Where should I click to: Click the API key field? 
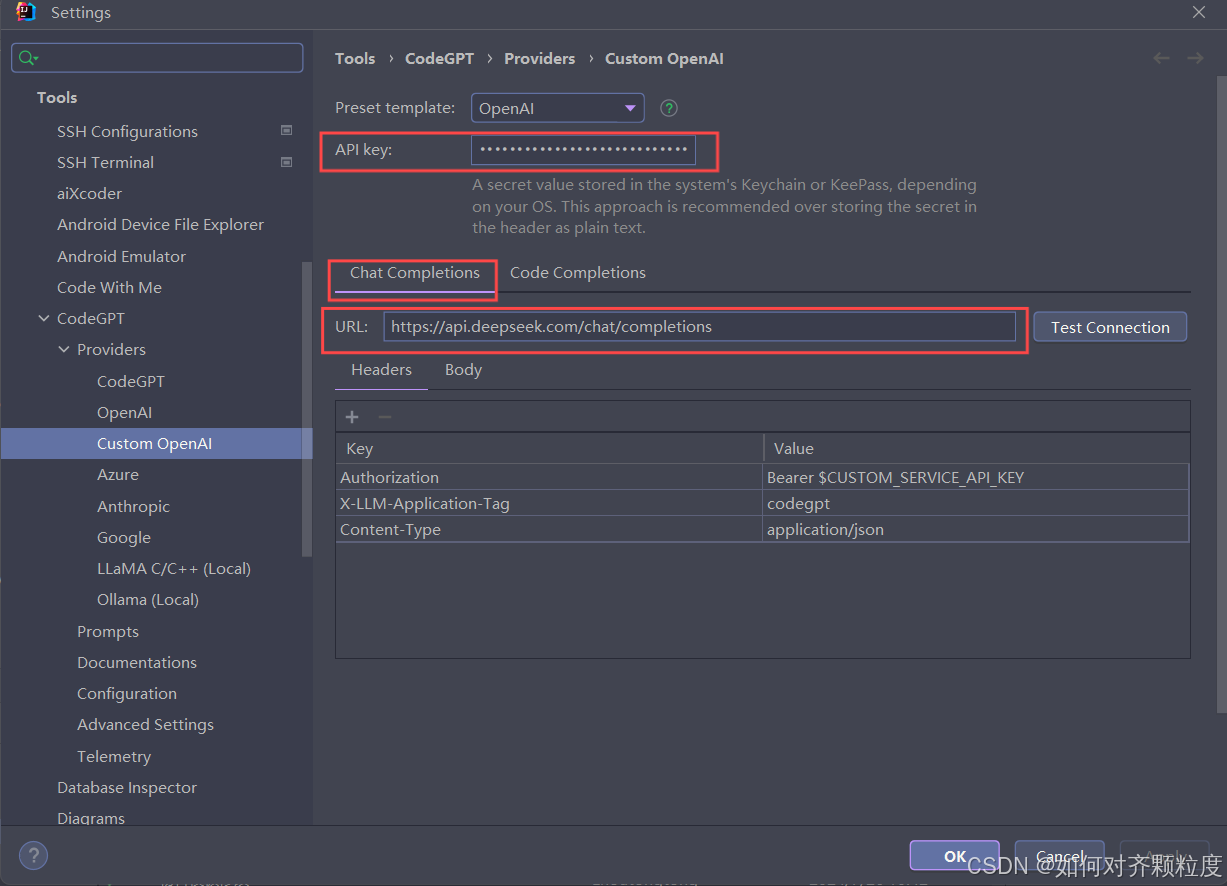pos(583,150)
